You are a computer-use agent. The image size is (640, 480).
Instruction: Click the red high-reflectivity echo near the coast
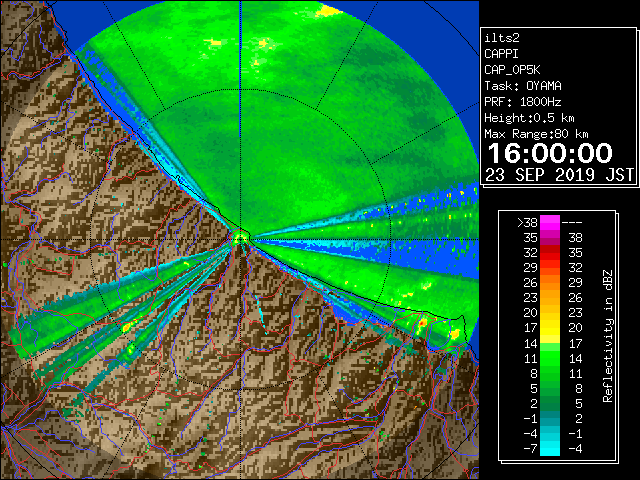pyautogui.click(x=422, y=323)
